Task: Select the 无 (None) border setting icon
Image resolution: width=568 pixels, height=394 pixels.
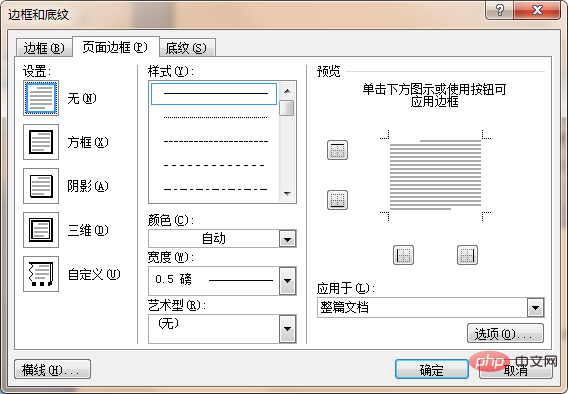Action: (41, 98)
